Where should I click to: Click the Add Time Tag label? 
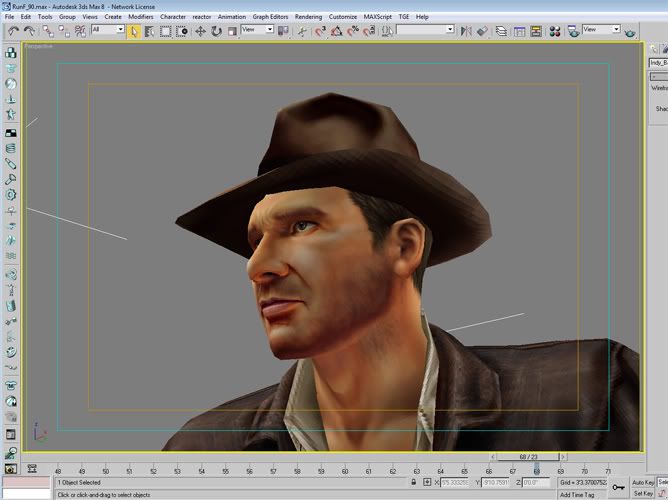576,494
